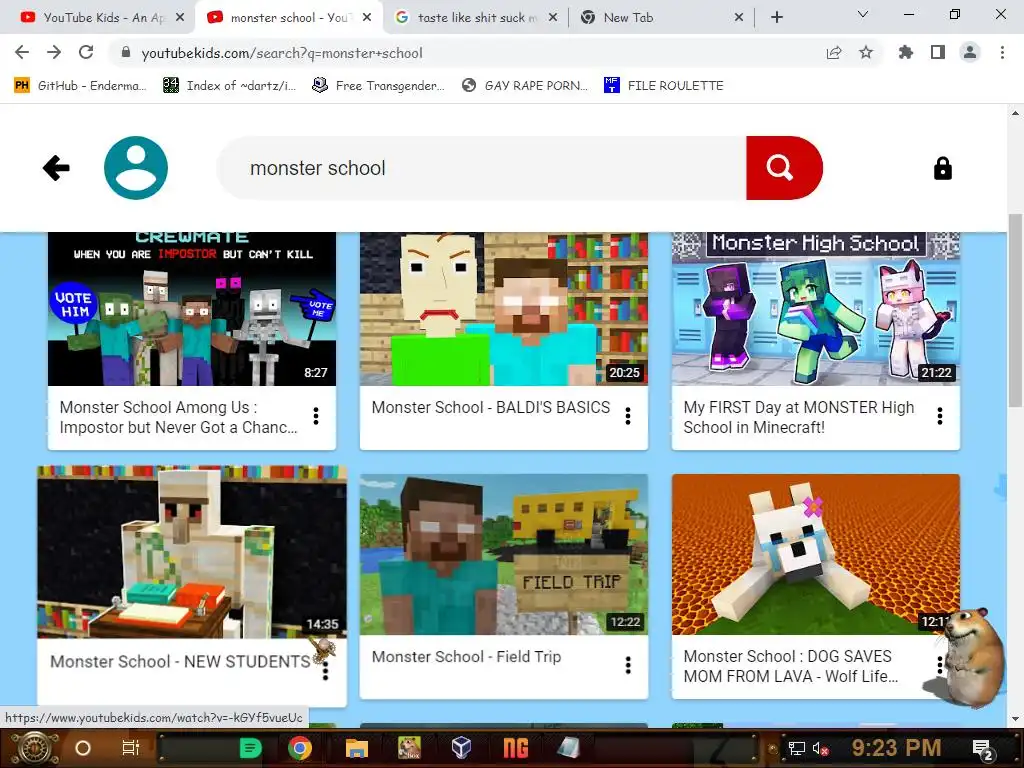Image resolution: width=1024 pixels, height=768 pixels.
Task: Open the teal profile avatar
Action: coord(136,168)
